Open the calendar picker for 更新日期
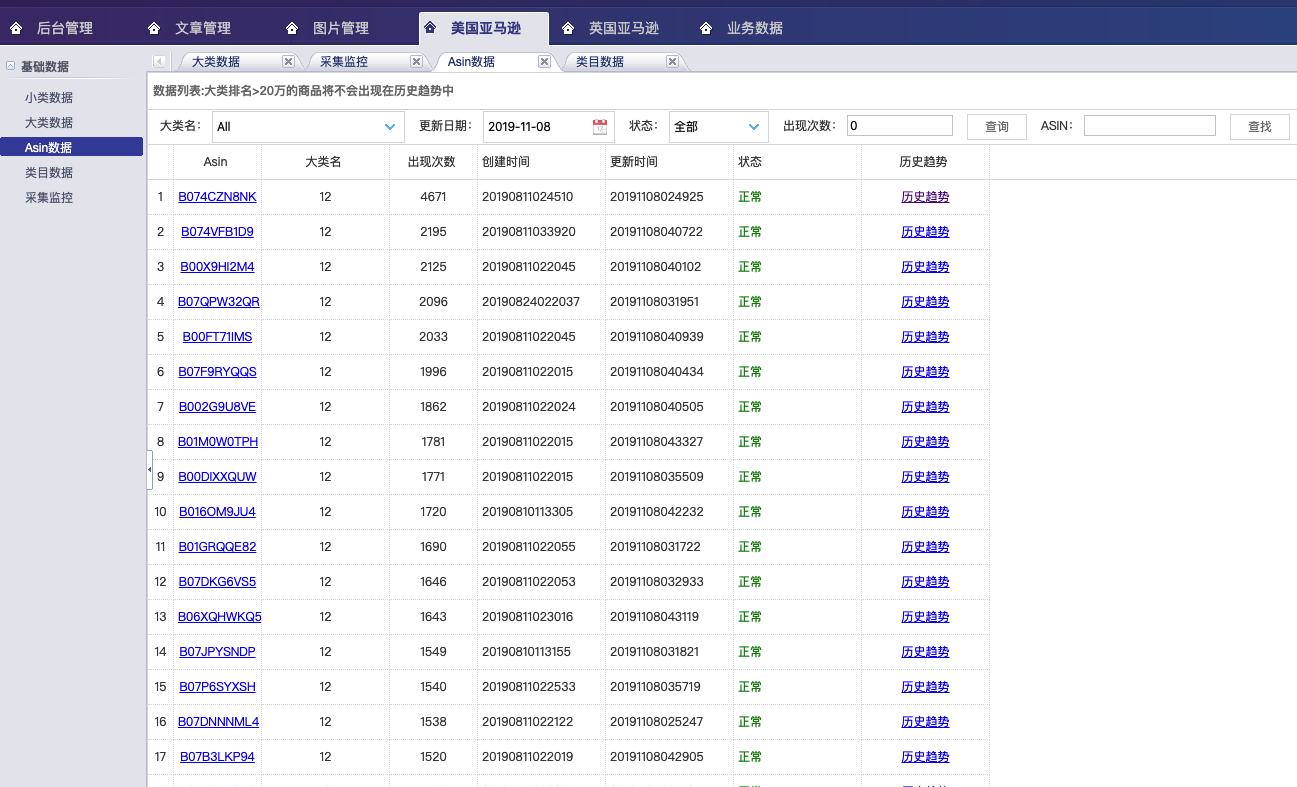This screenshot has height=787, width=1297. pyautogui.click(x=600, y=127)
